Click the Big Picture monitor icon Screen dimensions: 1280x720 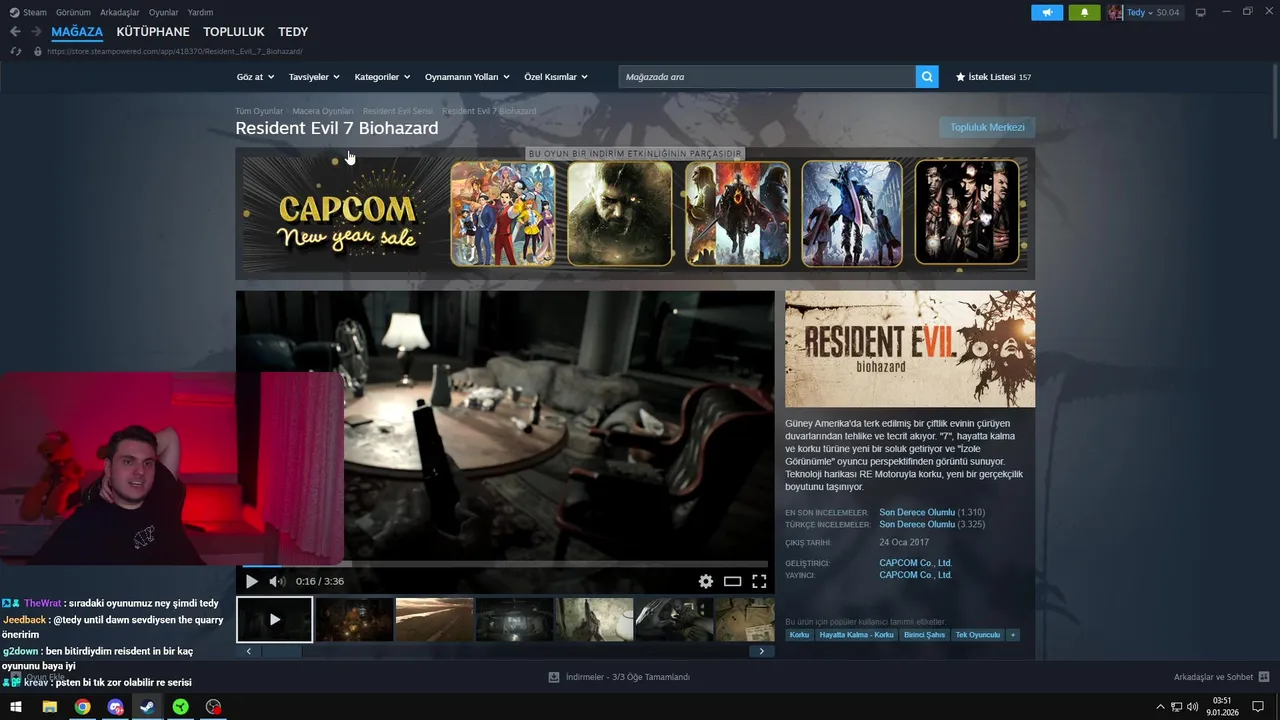(1201, 12)
